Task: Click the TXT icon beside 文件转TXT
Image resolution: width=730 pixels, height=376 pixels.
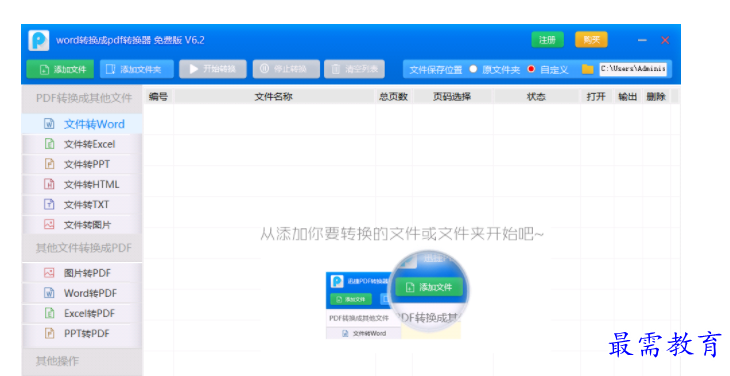Action: (x=49, y=204)
